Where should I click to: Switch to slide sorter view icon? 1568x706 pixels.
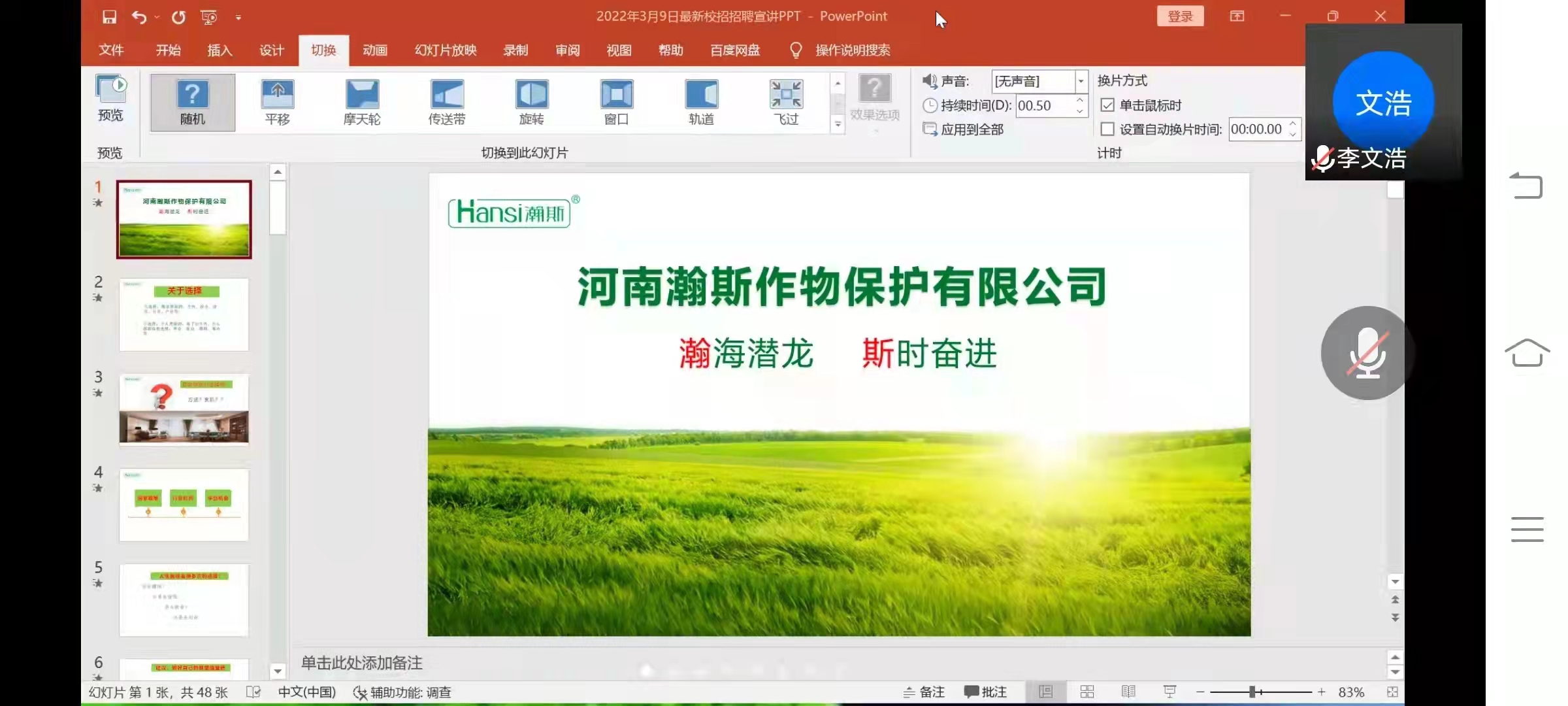[x=1087, y=692]
